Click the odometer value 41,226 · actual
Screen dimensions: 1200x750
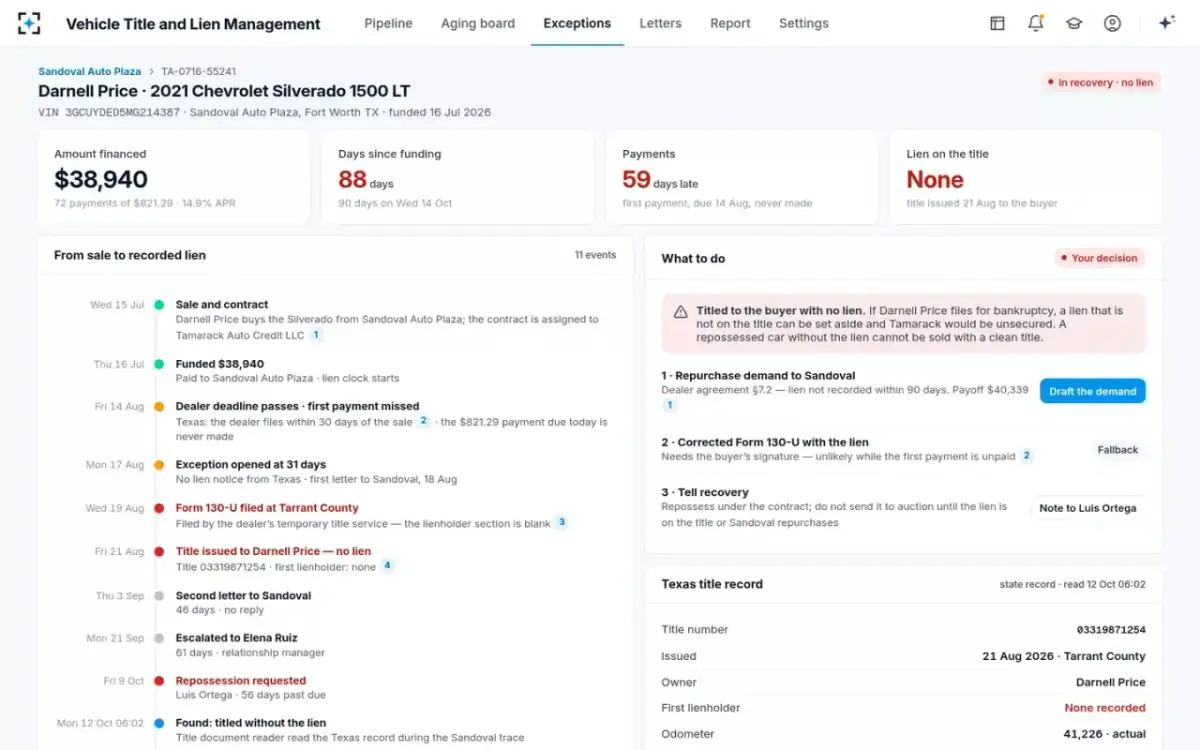coord(1104,734)
